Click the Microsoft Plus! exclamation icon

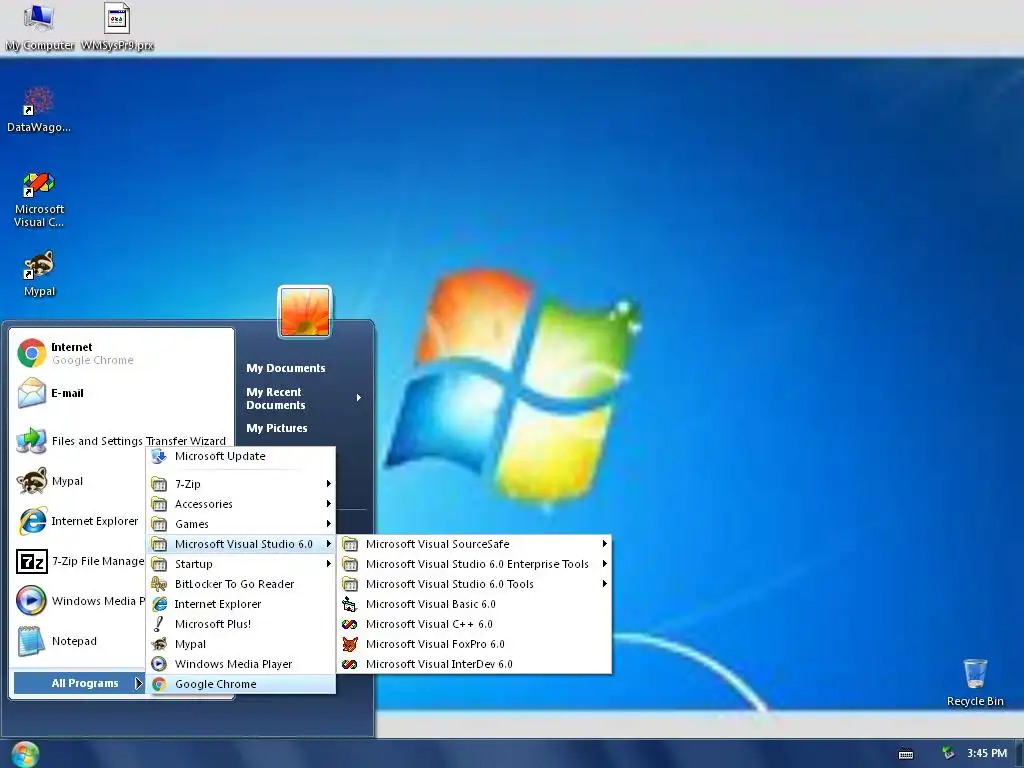(159, 624)
